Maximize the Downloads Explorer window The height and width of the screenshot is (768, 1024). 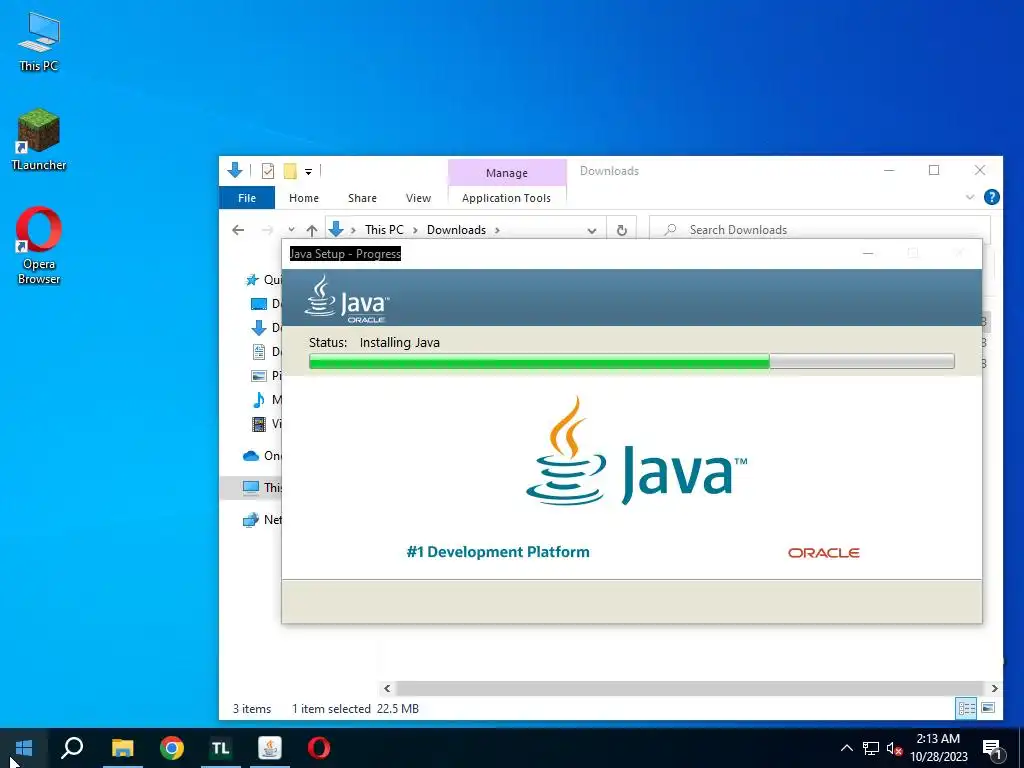[x=934, y=170]
